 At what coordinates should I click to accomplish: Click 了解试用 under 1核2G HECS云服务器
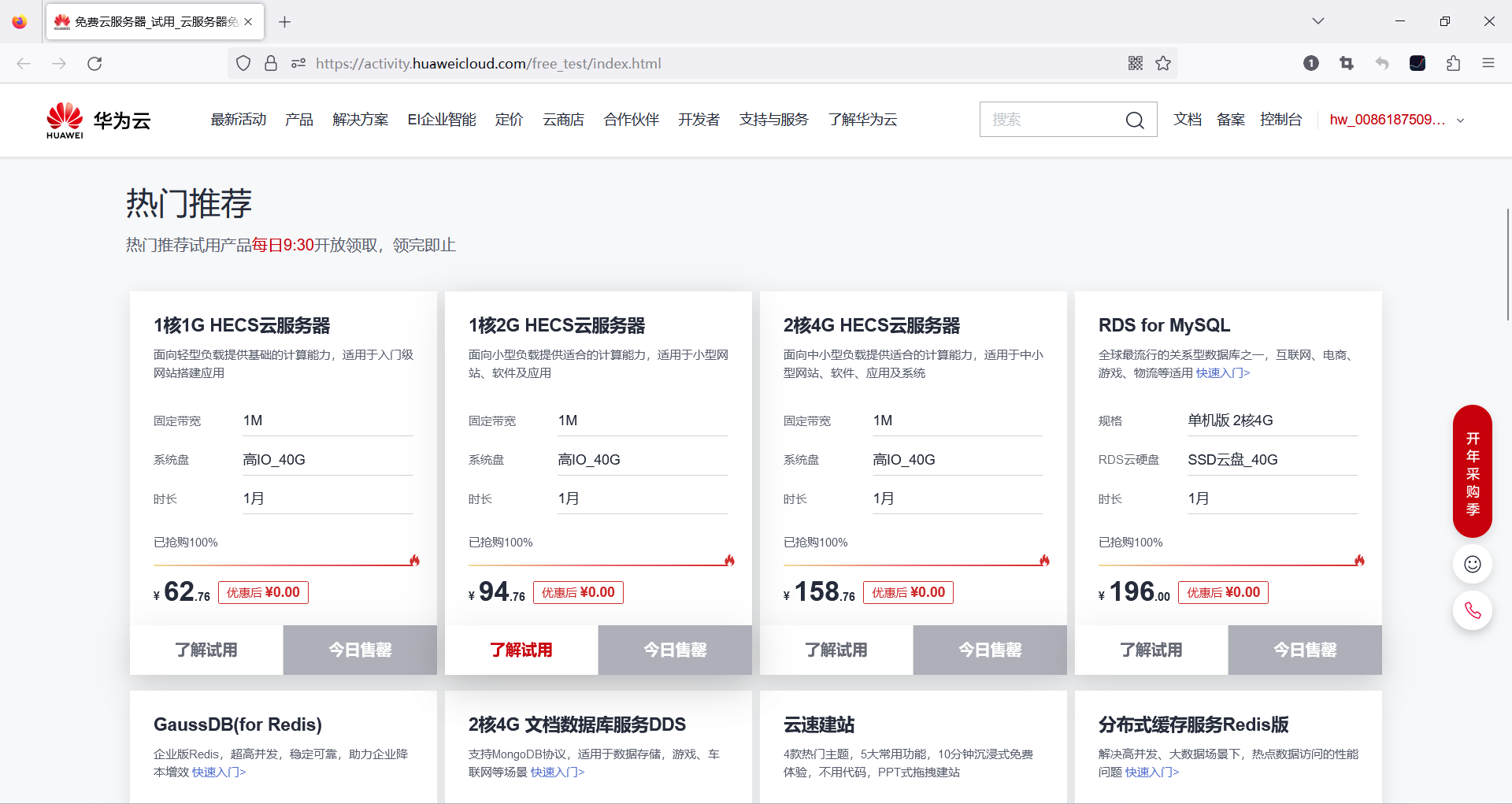[521, 650]
